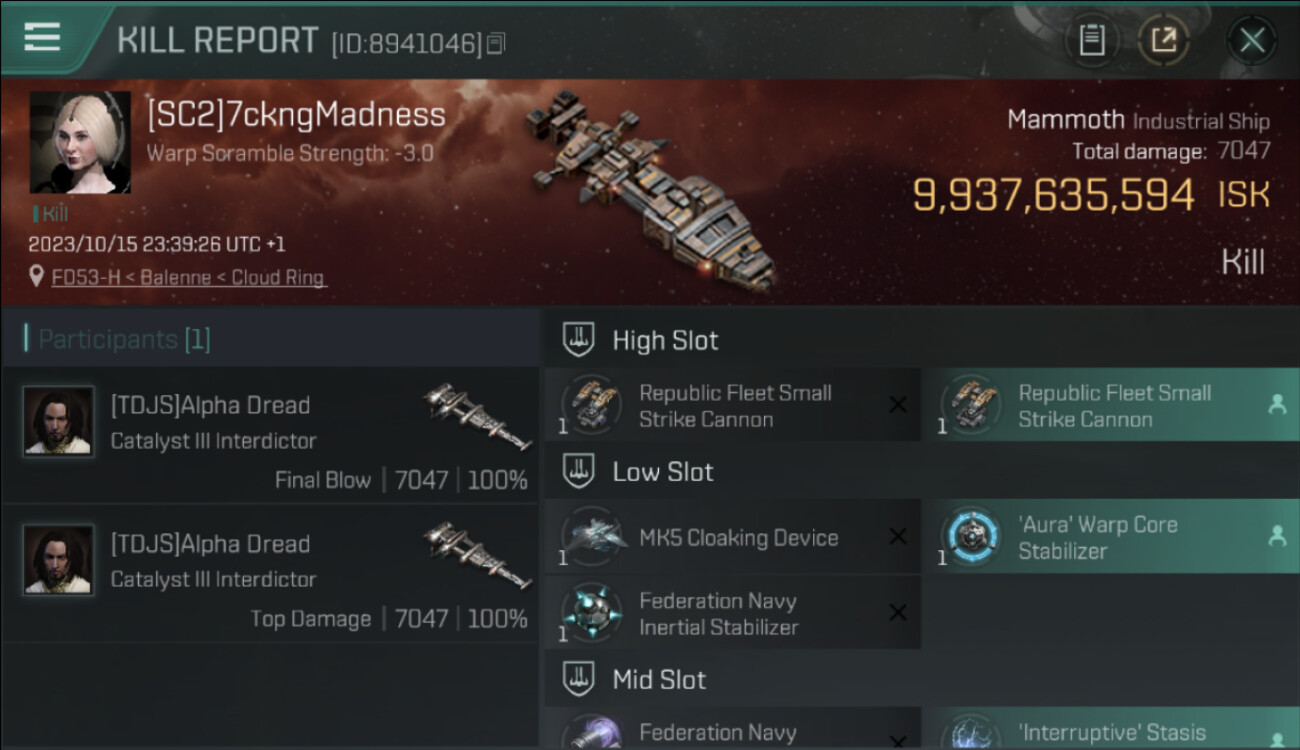Click the share export icon
Viewport: 1300px width, 750px height.
click(1163, 41)
